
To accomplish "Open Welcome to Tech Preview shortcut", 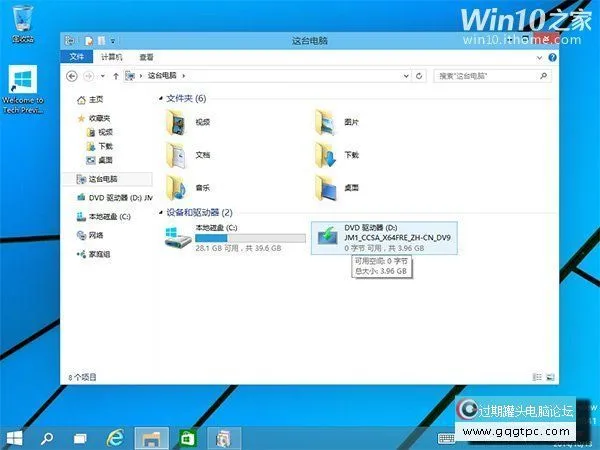I will click(x=23, y=90).
